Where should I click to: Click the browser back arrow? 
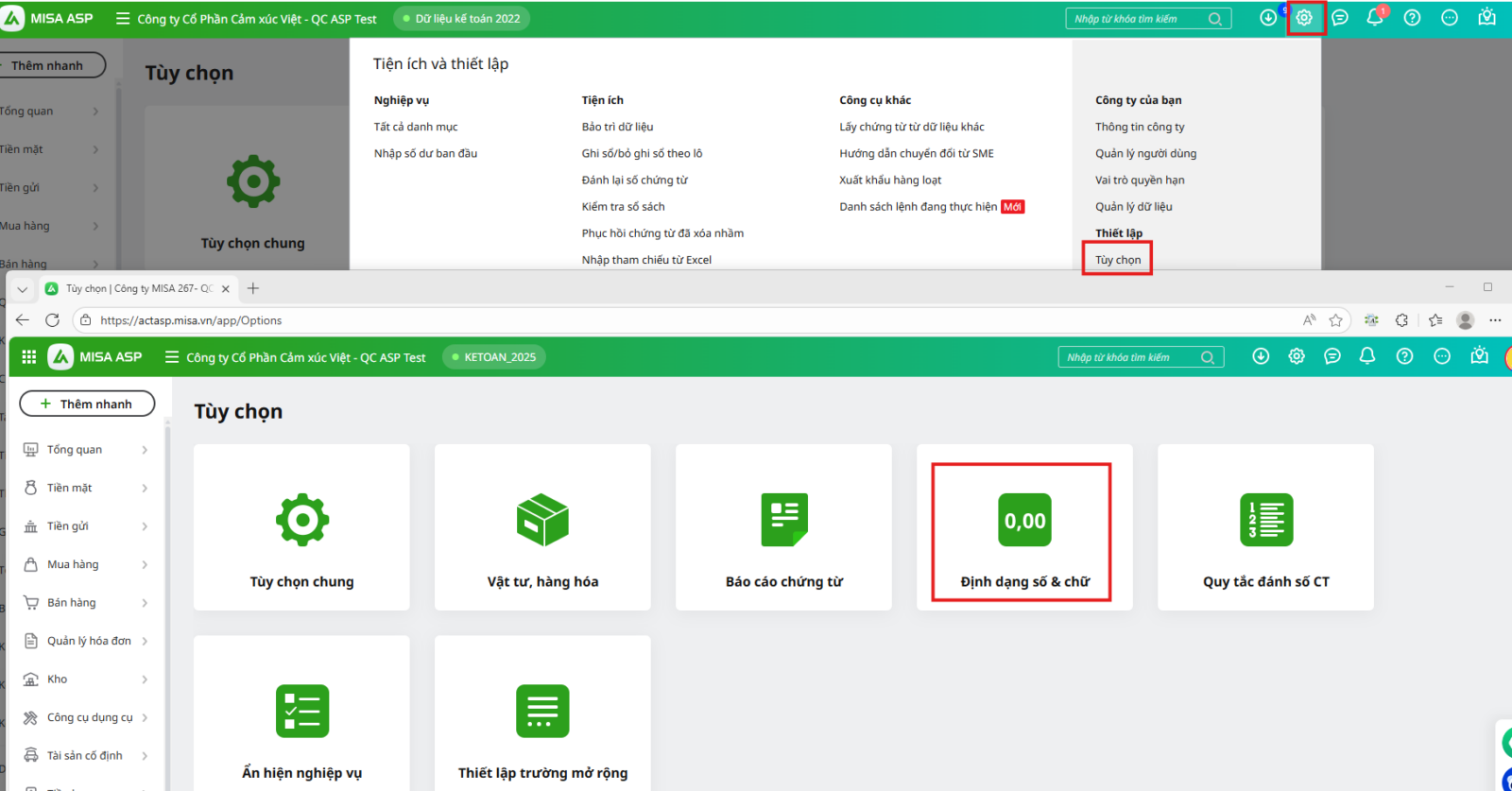pyautogui.click(x=23, y=320)
